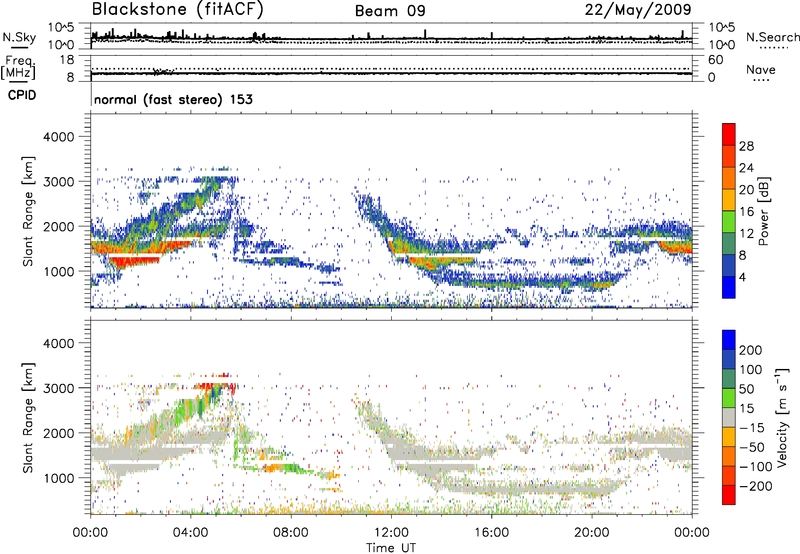Pick the bright blue bottom segment of Power colorbar

pyautogui.click(x=729, y=287)
